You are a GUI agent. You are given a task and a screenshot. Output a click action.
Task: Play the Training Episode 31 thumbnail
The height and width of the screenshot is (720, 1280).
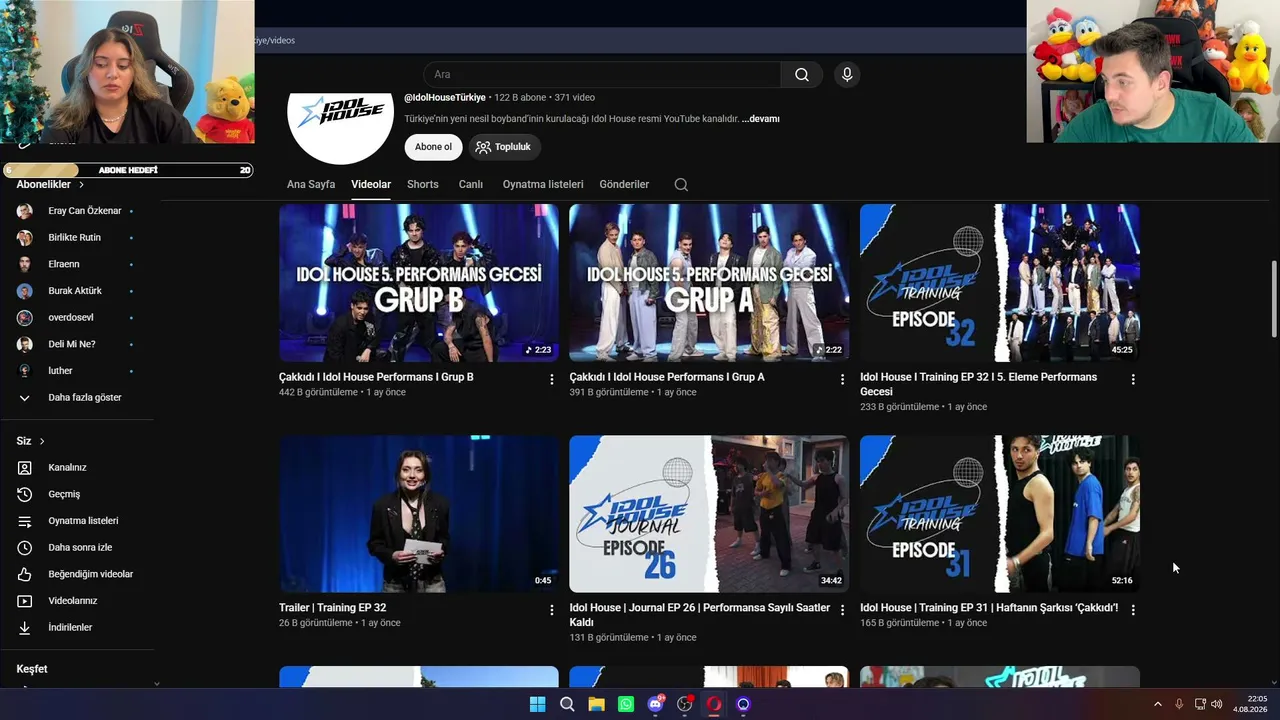pyautogui.click(x=1000, y=514)
